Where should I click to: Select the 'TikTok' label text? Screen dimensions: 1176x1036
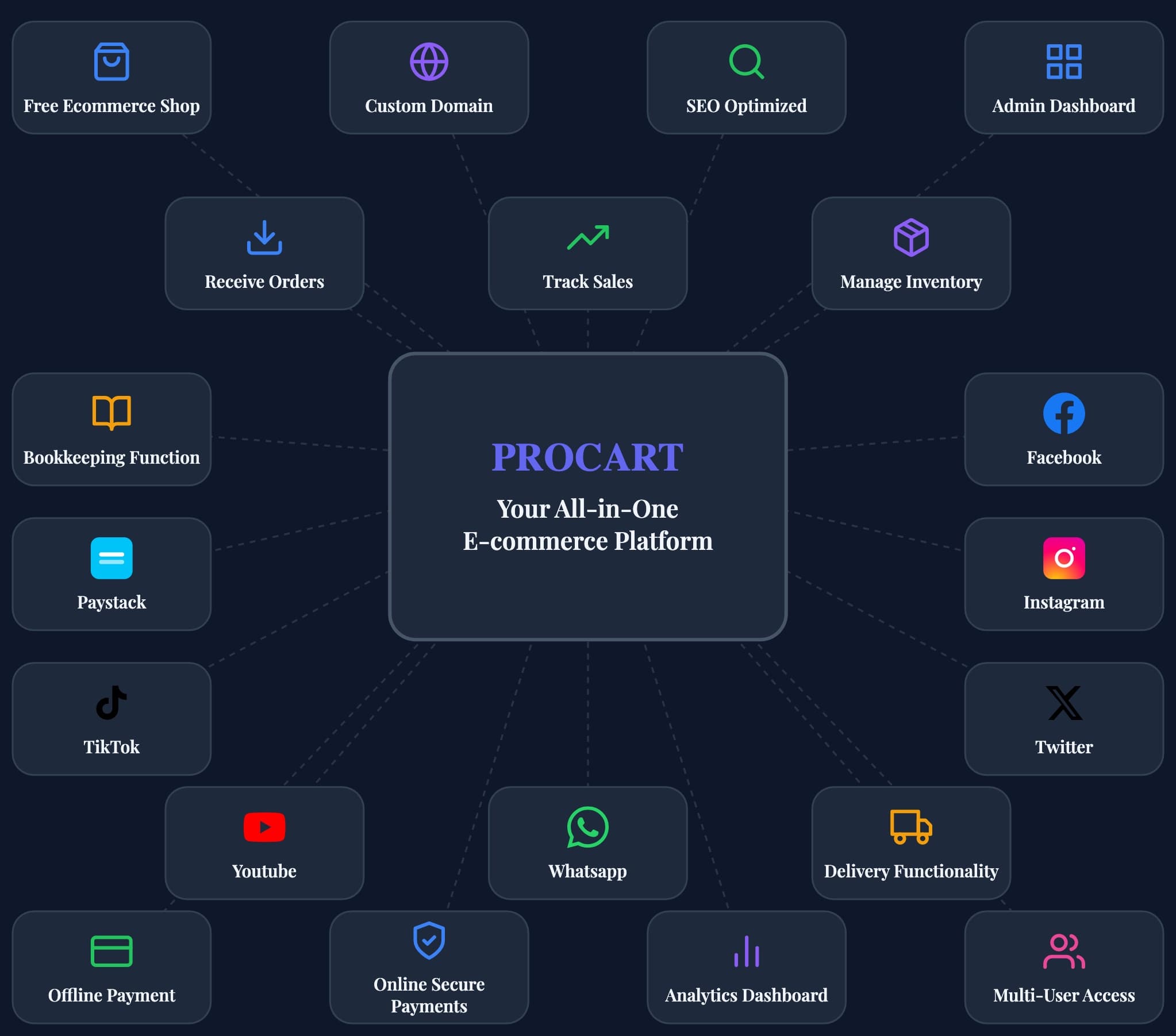pos(112,746)
